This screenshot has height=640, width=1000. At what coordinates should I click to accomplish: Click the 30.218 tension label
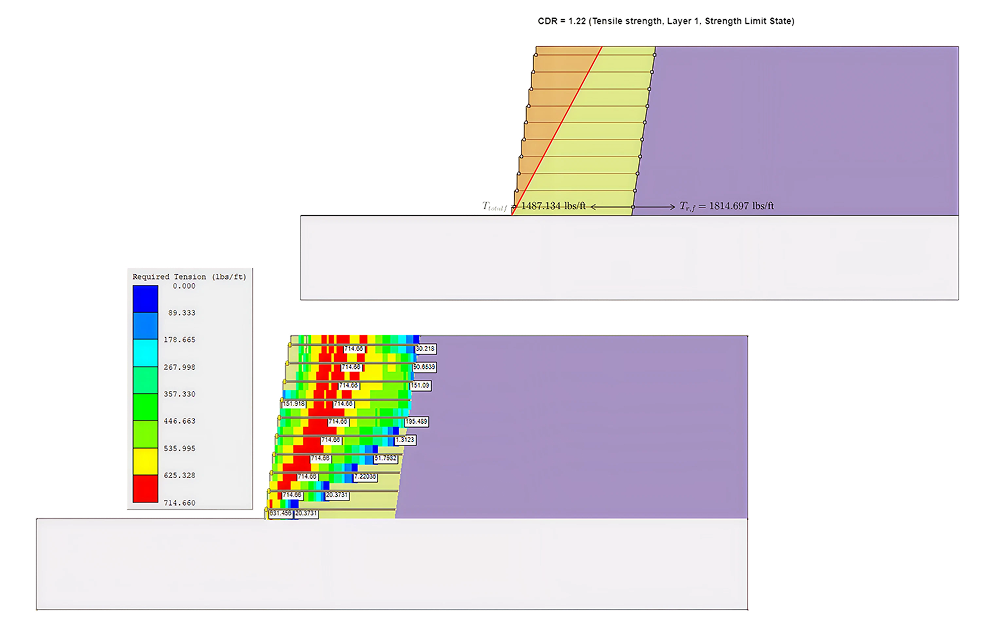point(424,349)
